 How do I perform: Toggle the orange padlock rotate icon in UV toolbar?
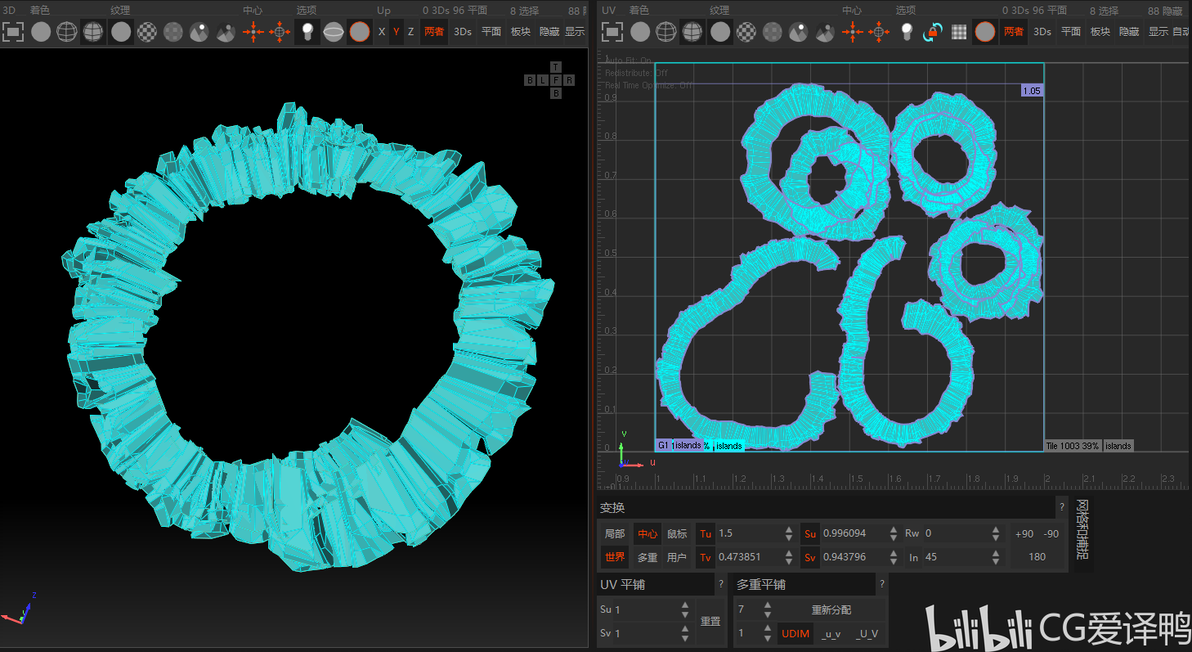933,32
